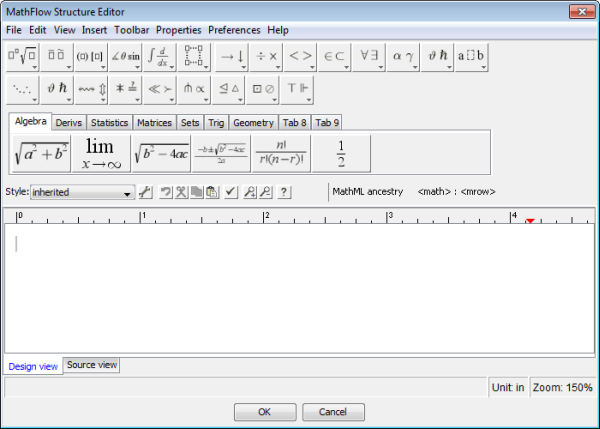Click the help question mark icon
The width and height of the screenshot is (600, 429).
pyautogui.click(x=284, y=192)
